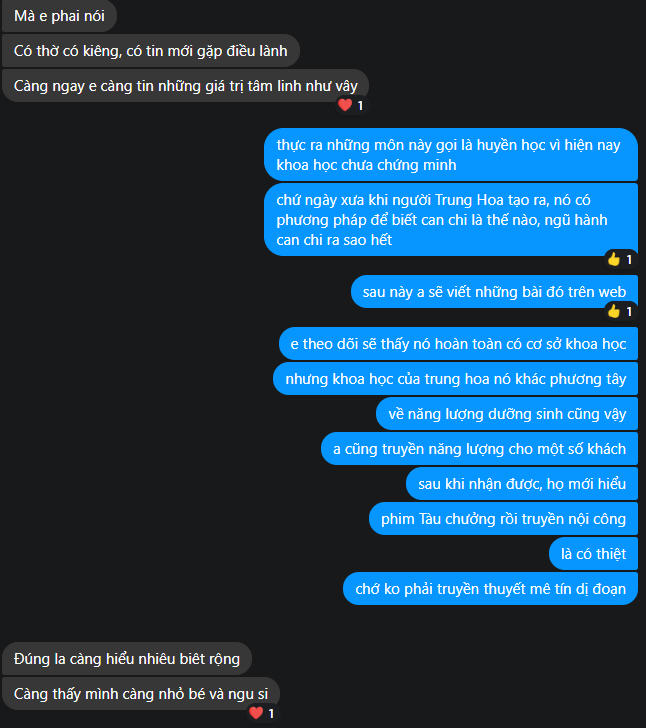Select 'nhưng khoa học của trung hoa' bubble
This screenshot has height=728, width=646.
point(456,379)
